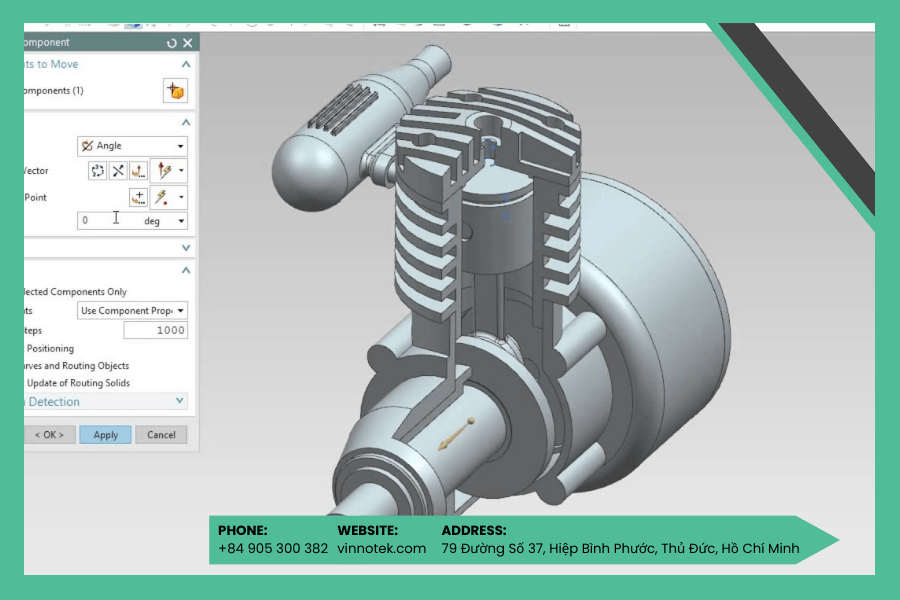Click the Cancel button

(161, 435)
